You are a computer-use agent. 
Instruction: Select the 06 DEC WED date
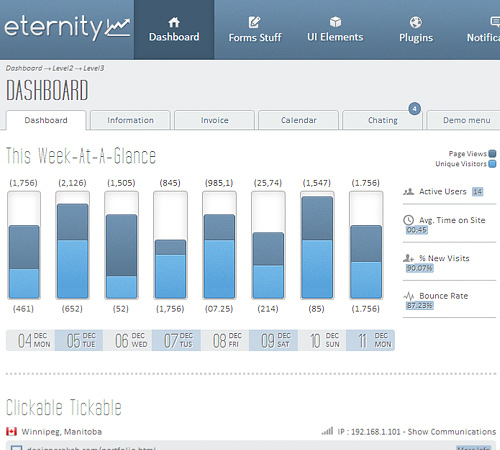coord(128,340)
